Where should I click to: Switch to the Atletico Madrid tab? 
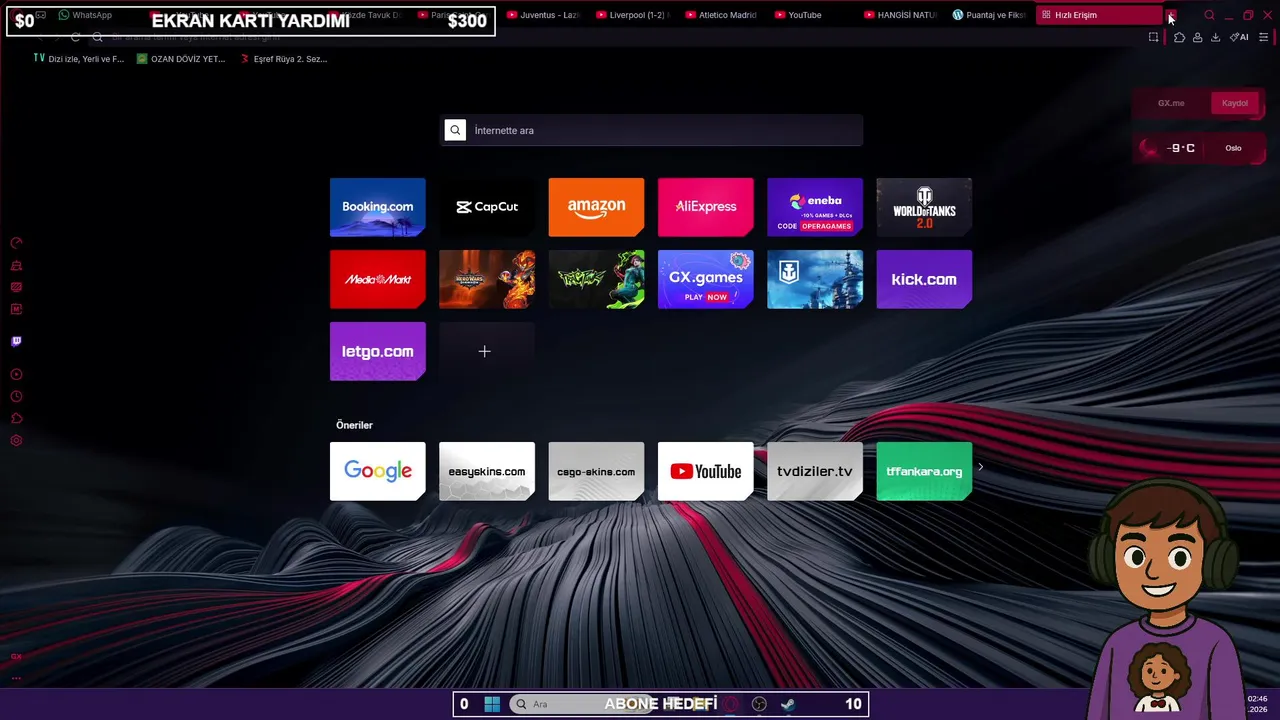[721, 15]
